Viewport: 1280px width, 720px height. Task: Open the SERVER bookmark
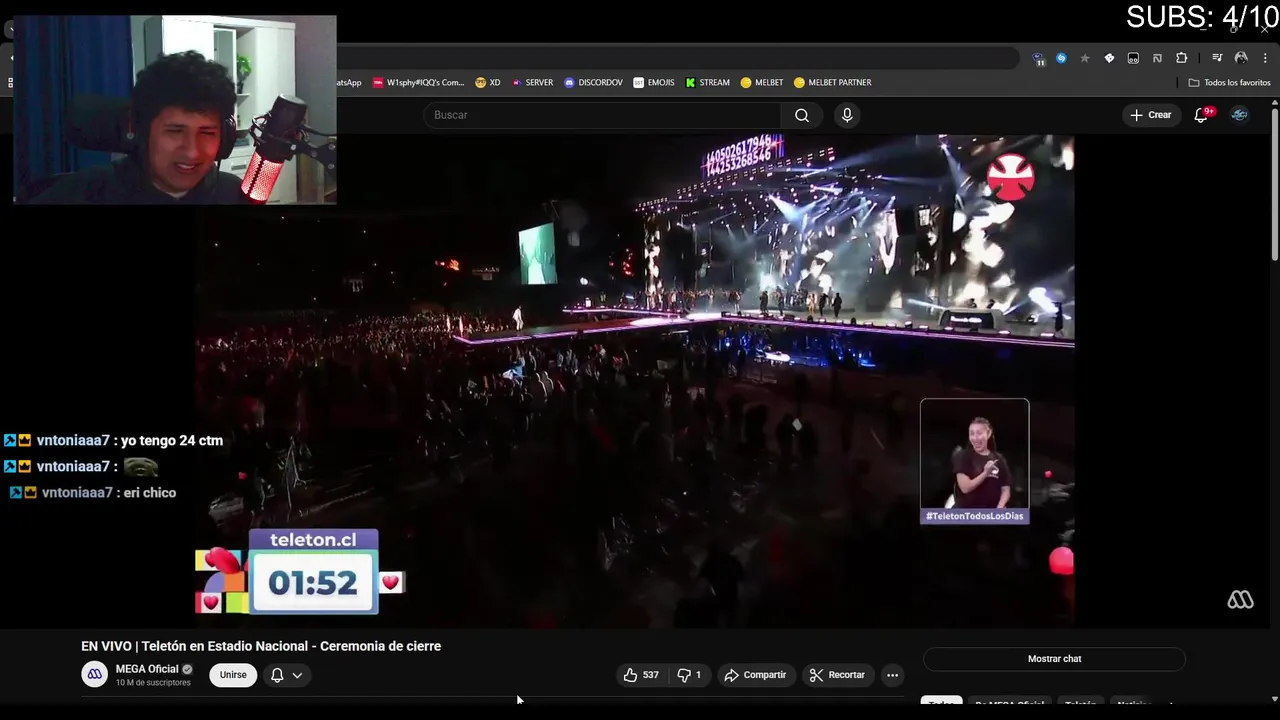tap(532, 83)
